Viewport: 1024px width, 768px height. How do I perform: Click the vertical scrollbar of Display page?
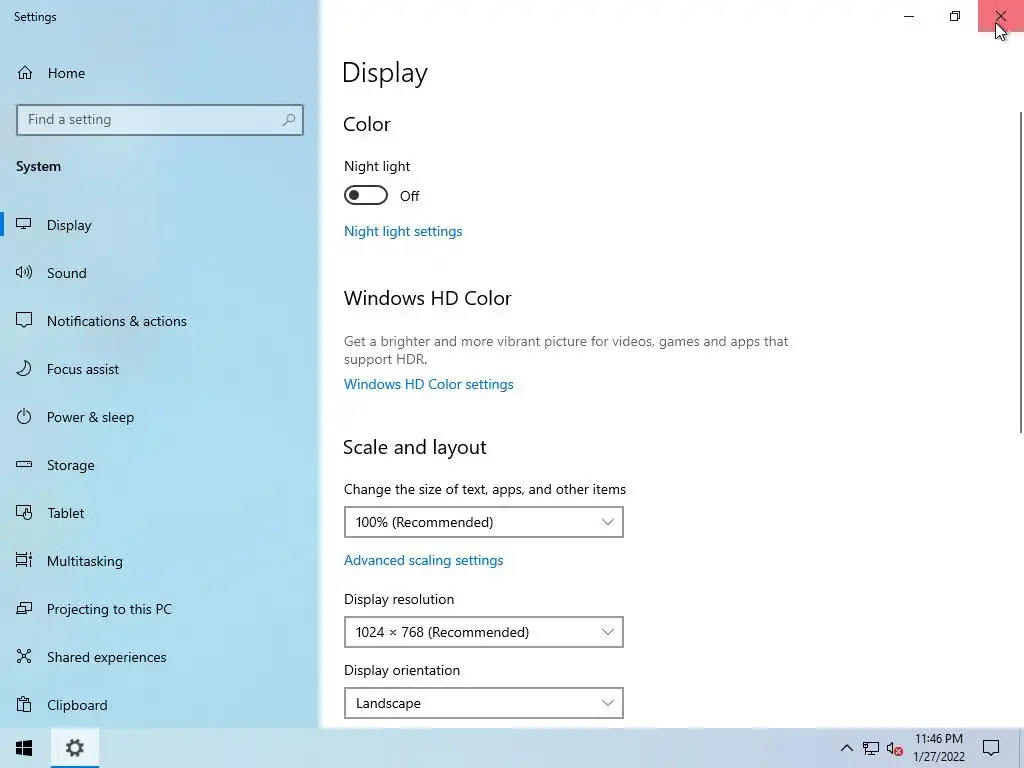[x=1021, y=272]
